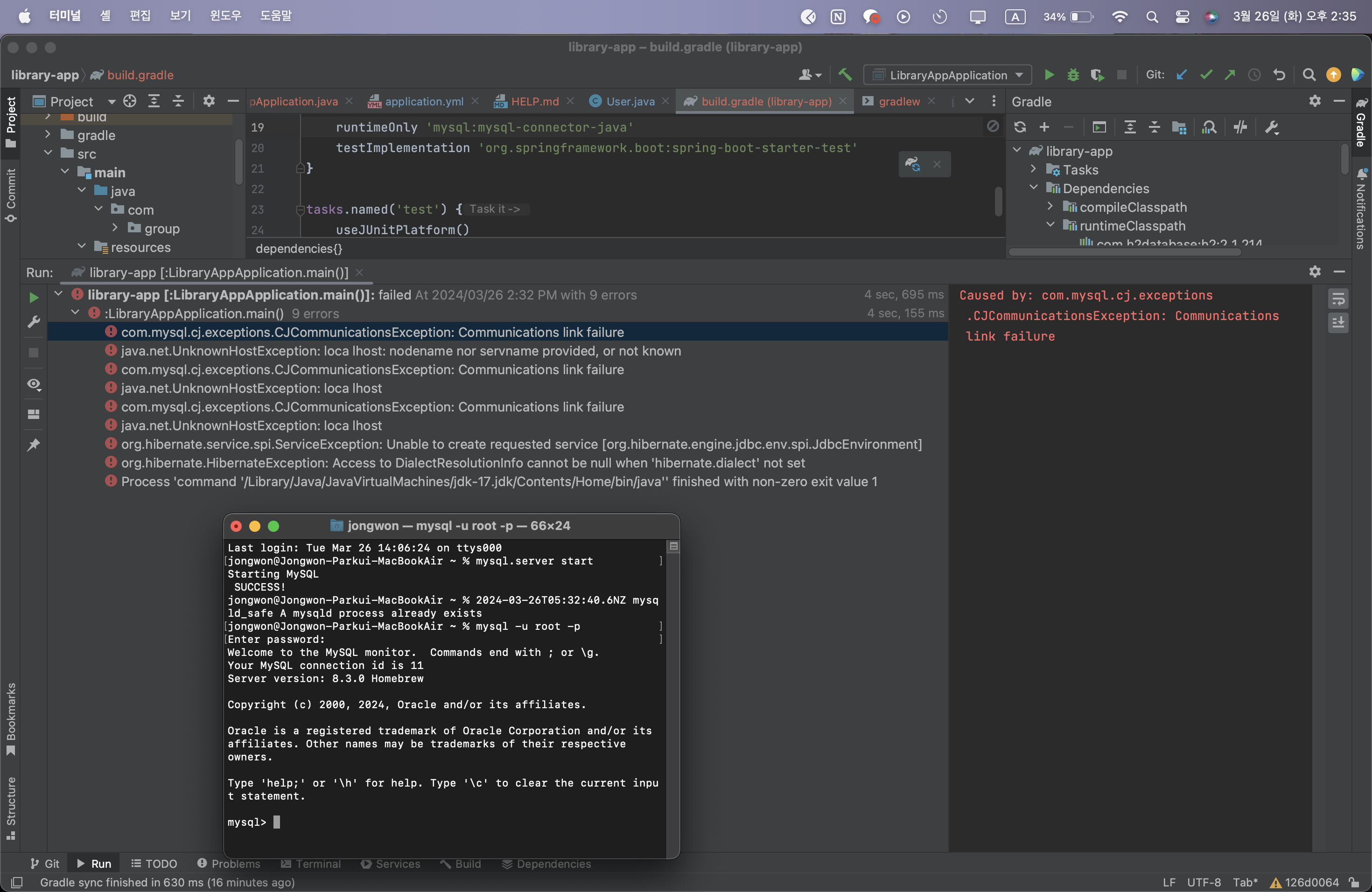Open Git tool window button at bottom
The image size is (1372, 892).
coord(45,864)
